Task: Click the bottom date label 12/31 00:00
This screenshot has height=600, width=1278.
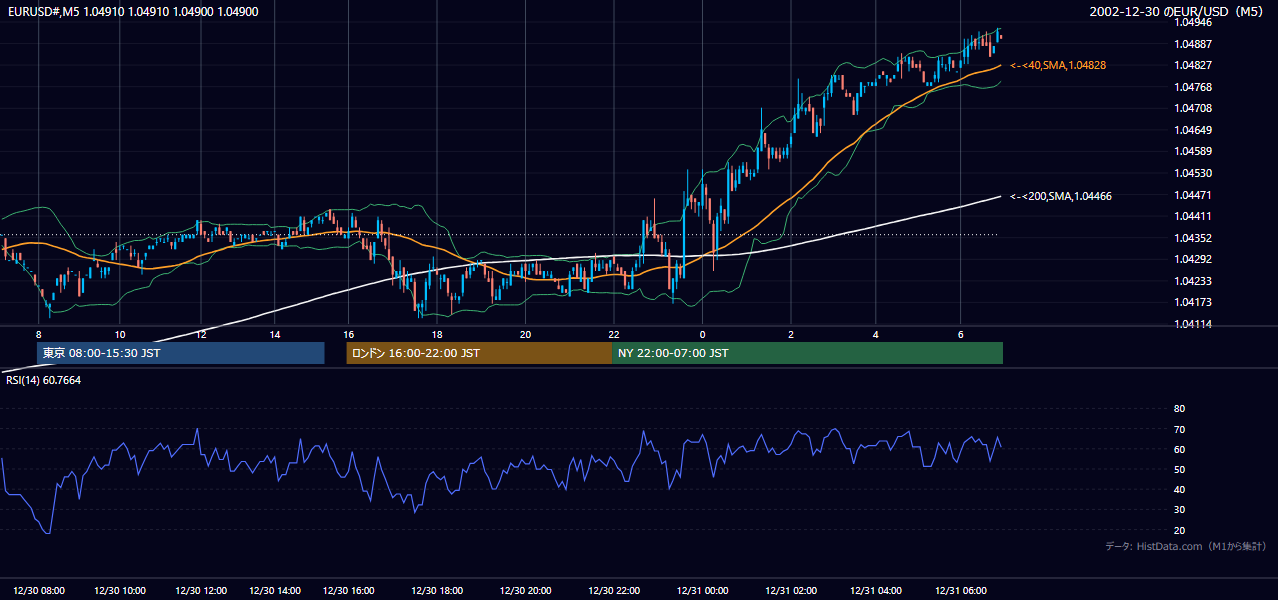Action: point(702,591)
